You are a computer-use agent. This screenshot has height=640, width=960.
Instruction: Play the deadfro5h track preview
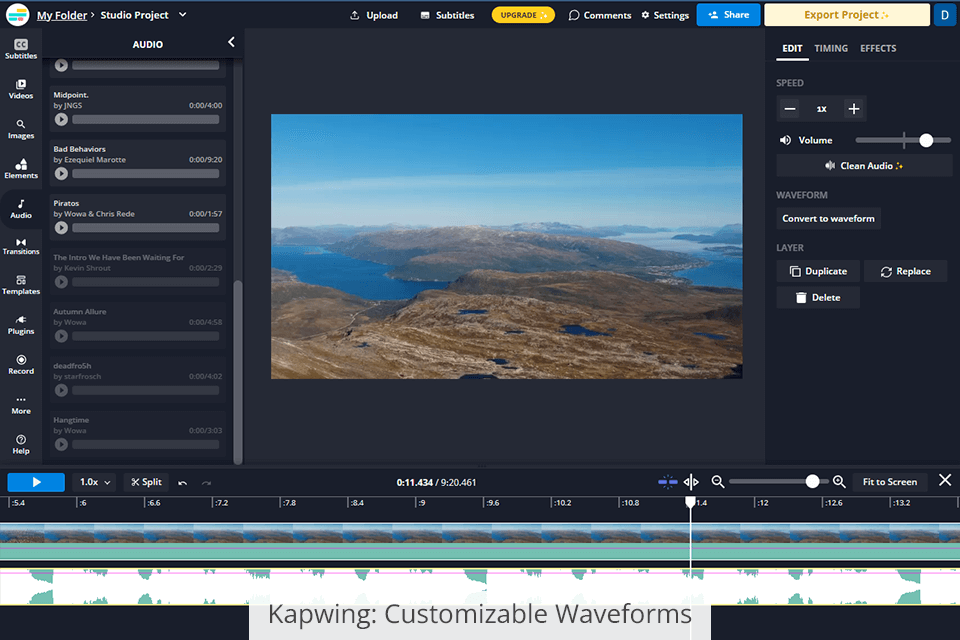click(x=61, y=390)
